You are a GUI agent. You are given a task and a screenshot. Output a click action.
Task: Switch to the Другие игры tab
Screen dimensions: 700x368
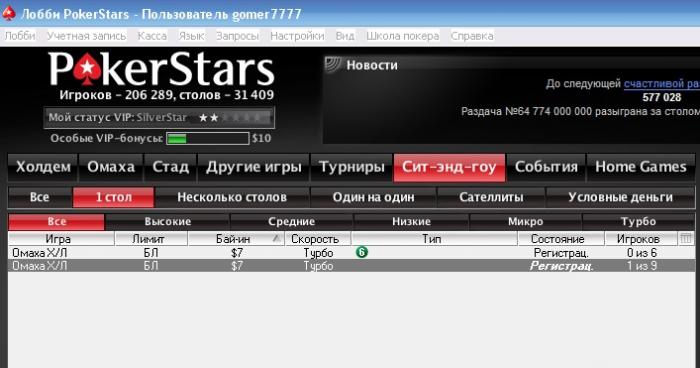(253, 167)
